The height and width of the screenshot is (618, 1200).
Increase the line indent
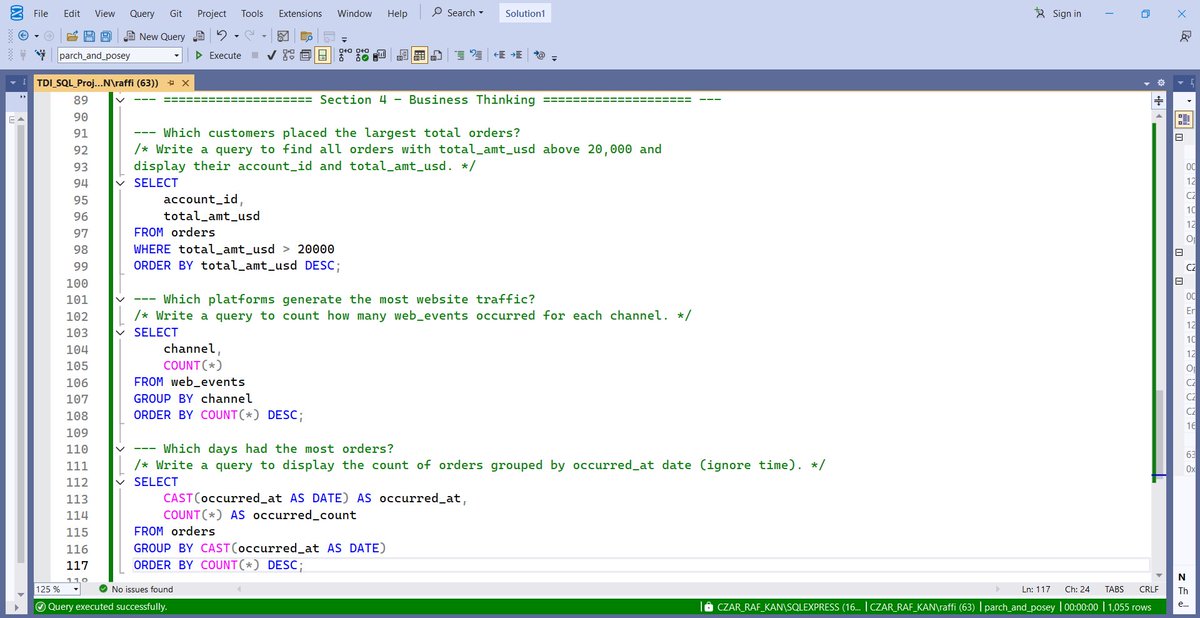click(516, 55)
